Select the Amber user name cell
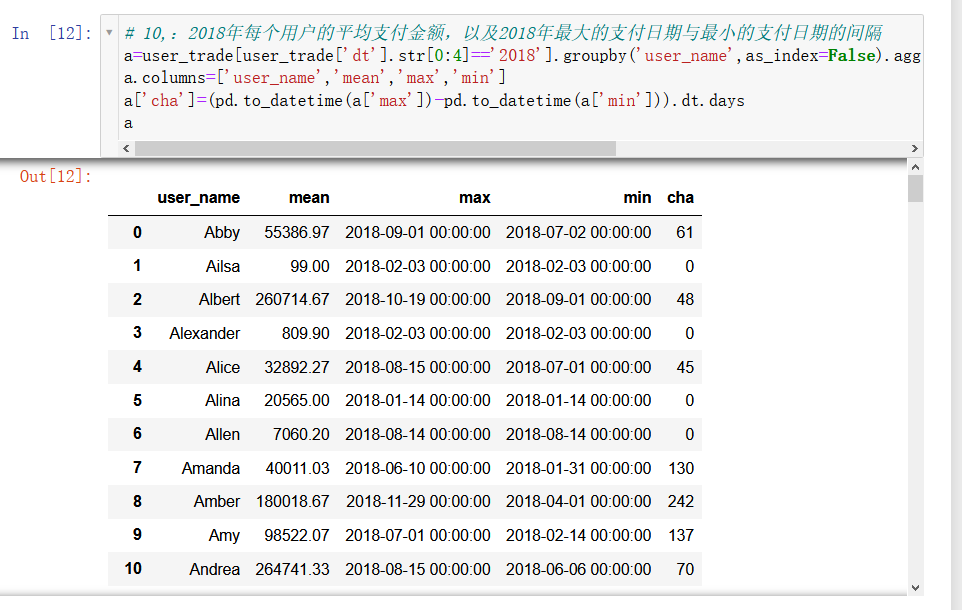 217,501
